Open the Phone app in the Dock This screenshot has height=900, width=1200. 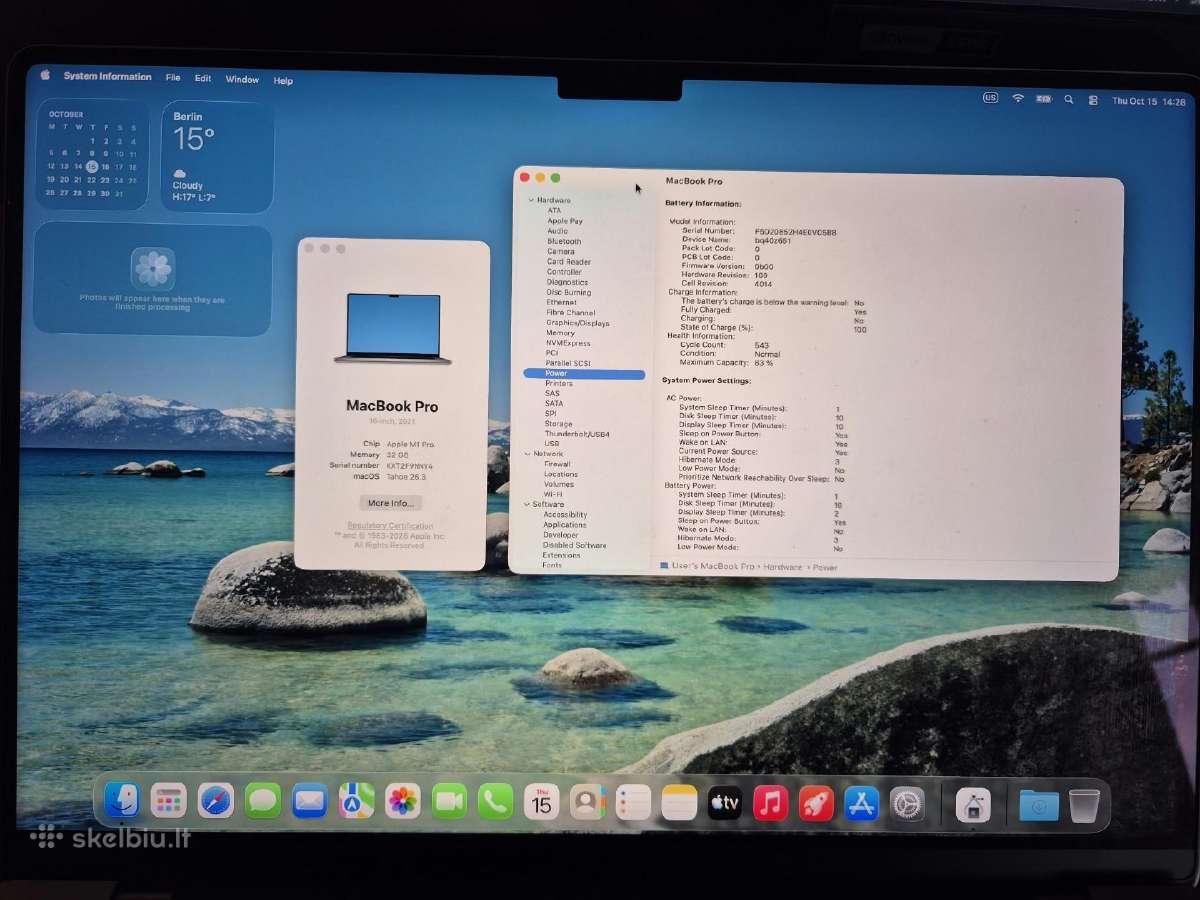tap(496, 801)
